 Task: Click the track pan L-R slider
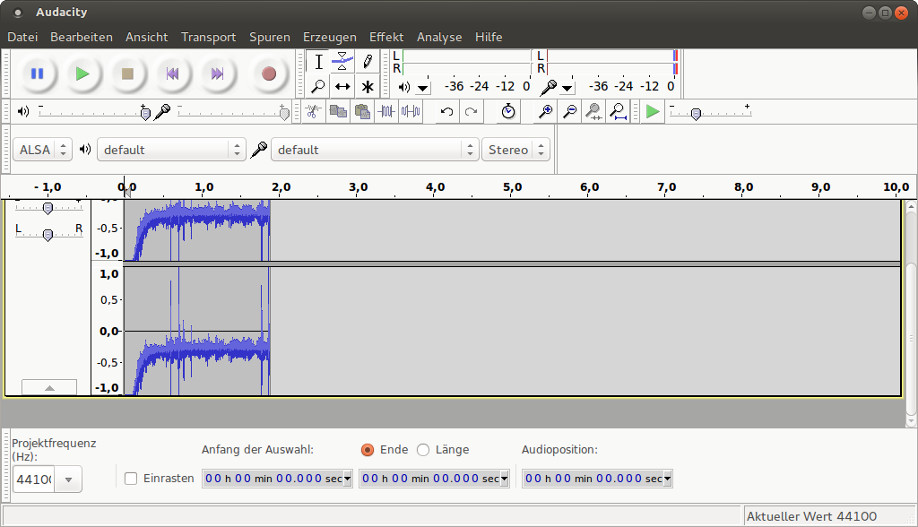[48, 233]
